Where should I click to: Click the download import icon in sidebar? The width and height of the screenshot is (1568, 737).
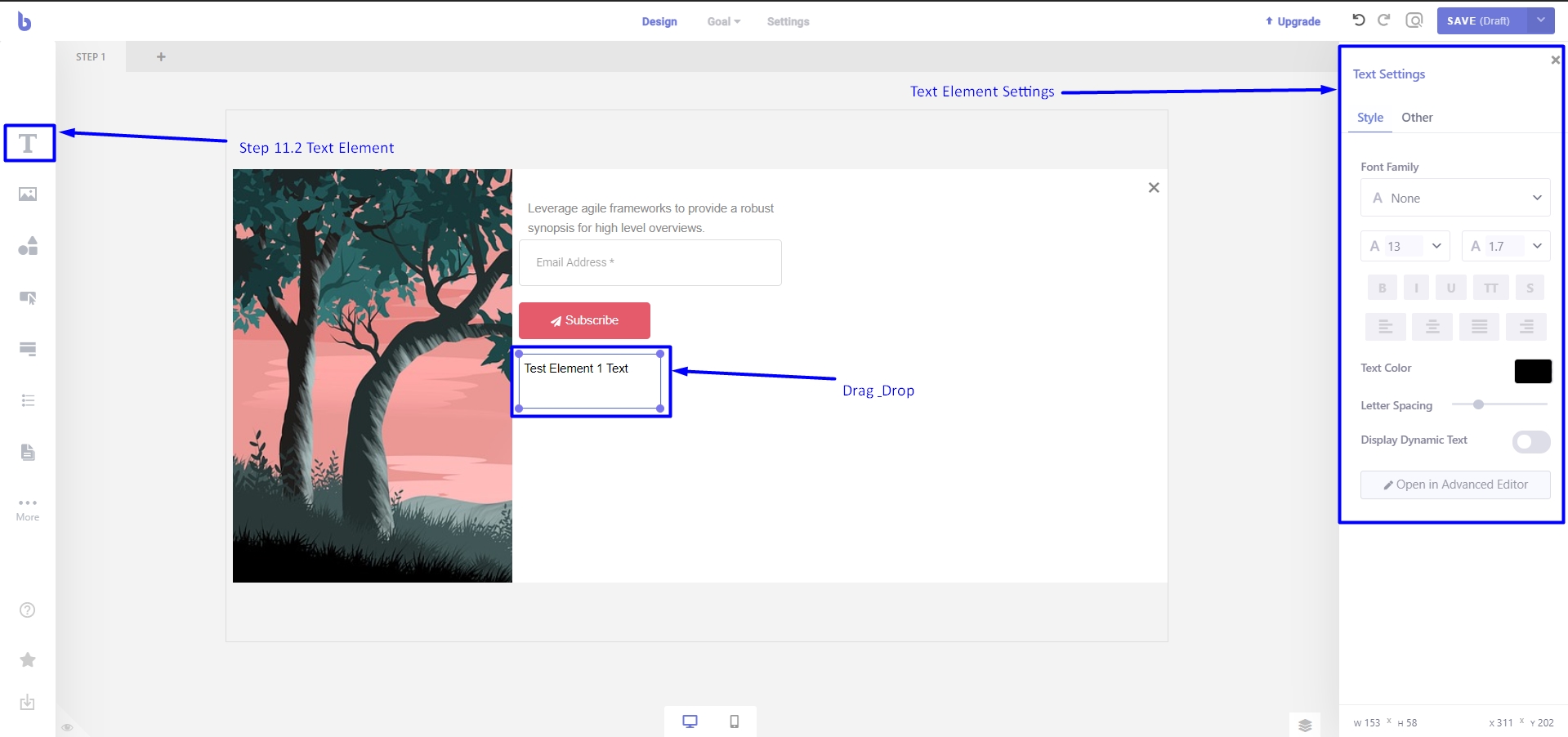pos(28,703)
